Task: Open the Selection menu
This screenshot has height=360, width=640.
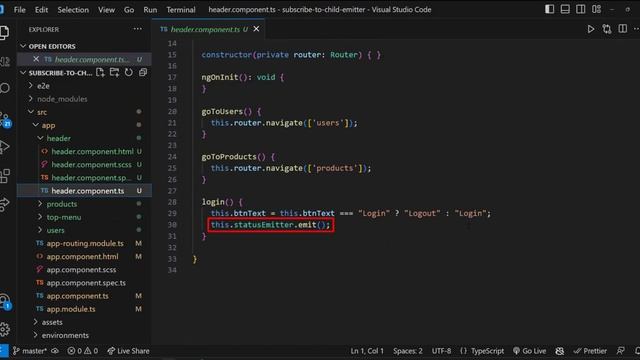Action: coord(73,9)
